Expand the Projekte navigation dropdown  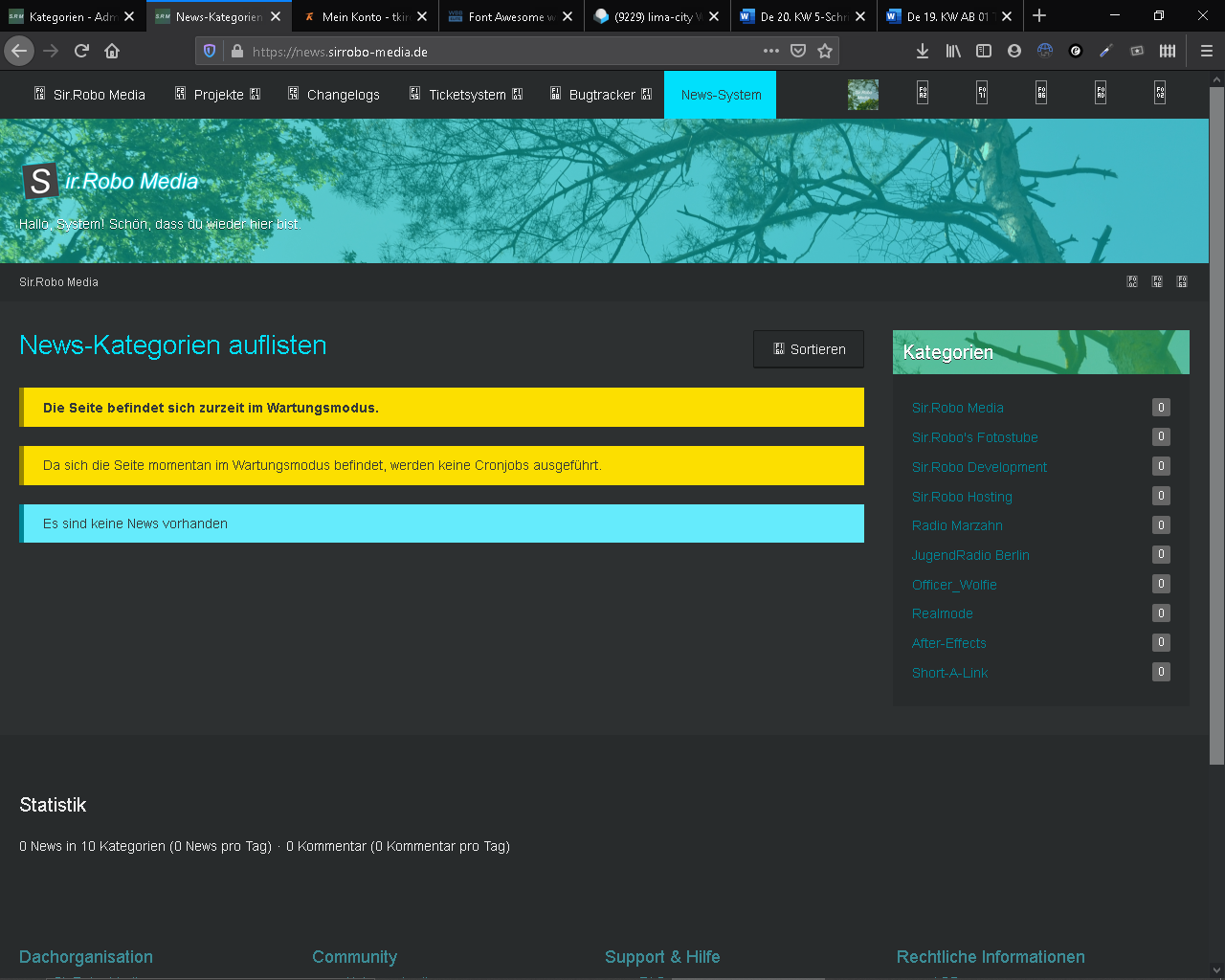tap(218, 95)
